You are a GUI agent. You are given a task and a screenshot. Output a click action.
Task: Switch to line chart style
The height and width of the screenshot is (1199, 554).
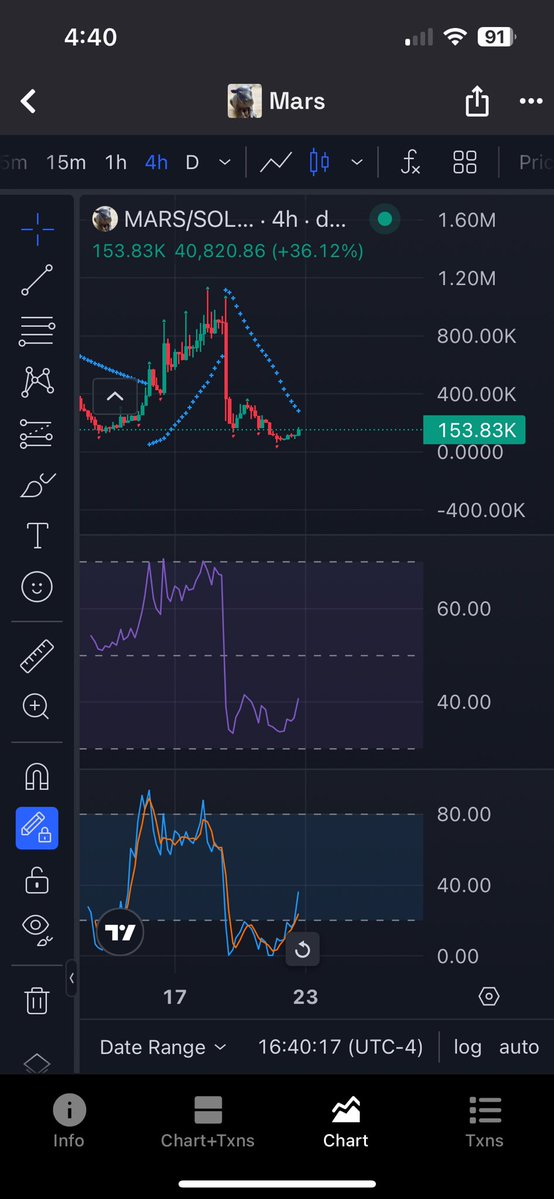[275, 162]
